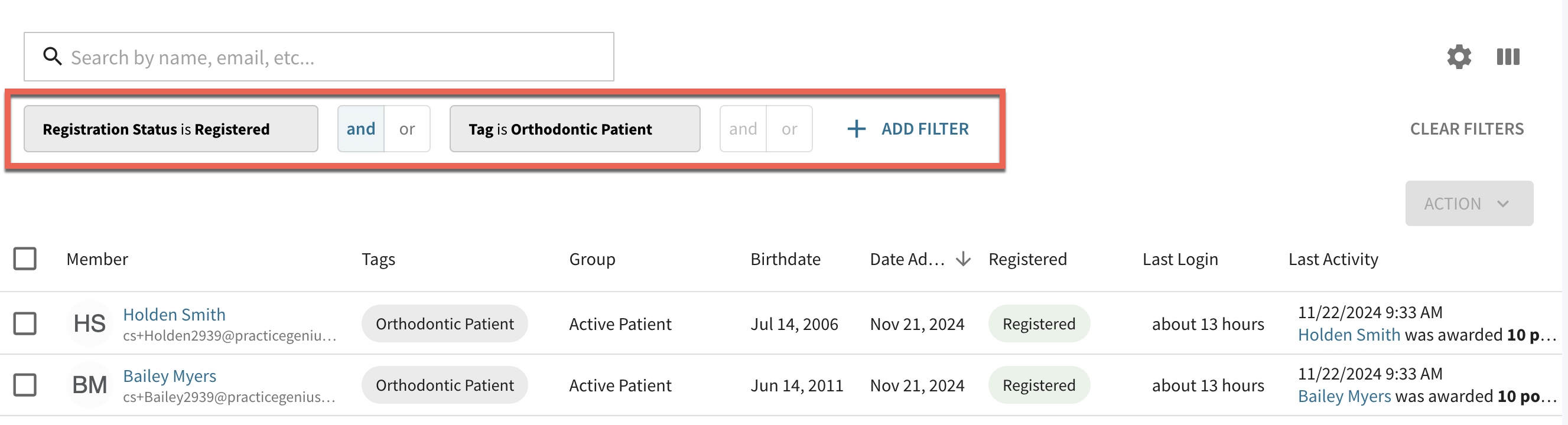Open the column layout icon
The height and width of the screenshot is (425, 1568).
[1508, 57]
